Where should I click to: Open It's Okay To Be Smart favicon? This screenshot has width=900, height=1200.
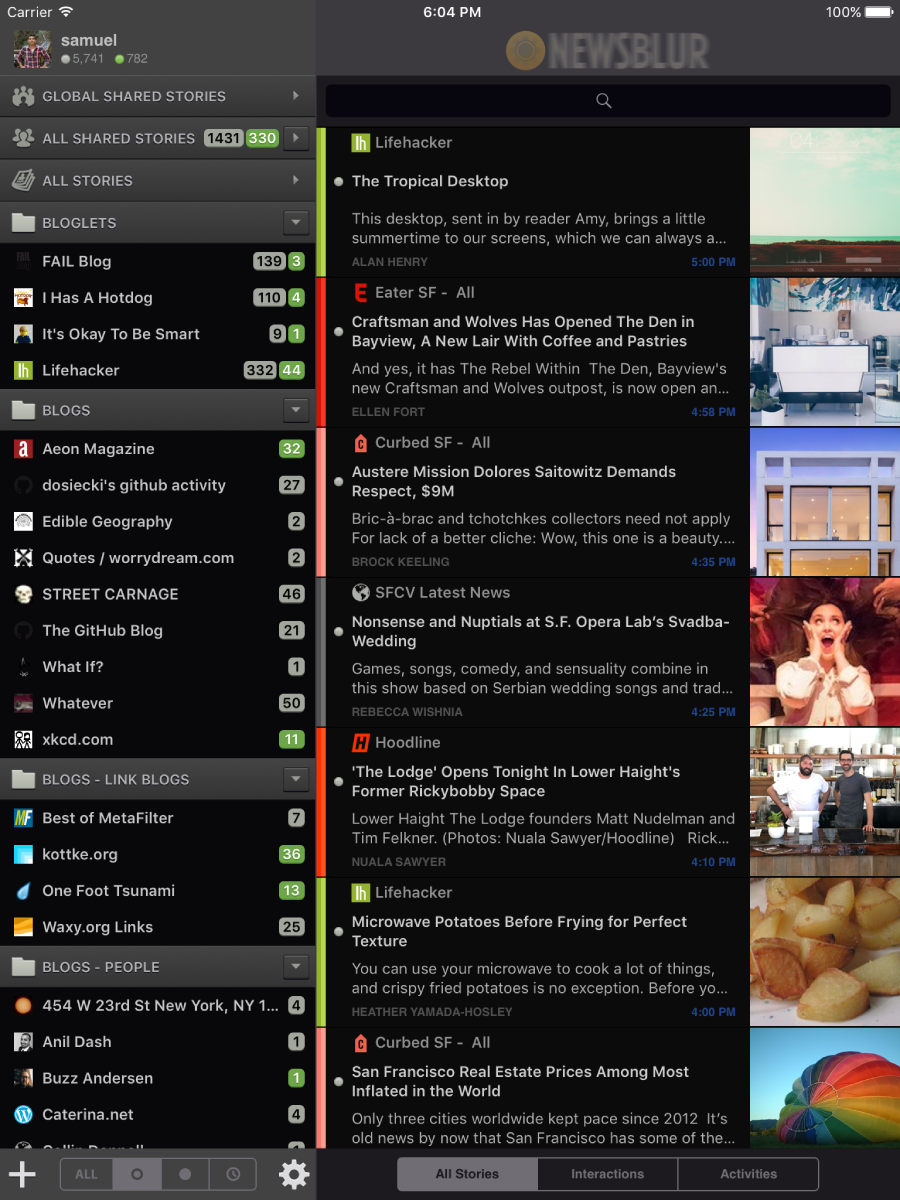23,334
